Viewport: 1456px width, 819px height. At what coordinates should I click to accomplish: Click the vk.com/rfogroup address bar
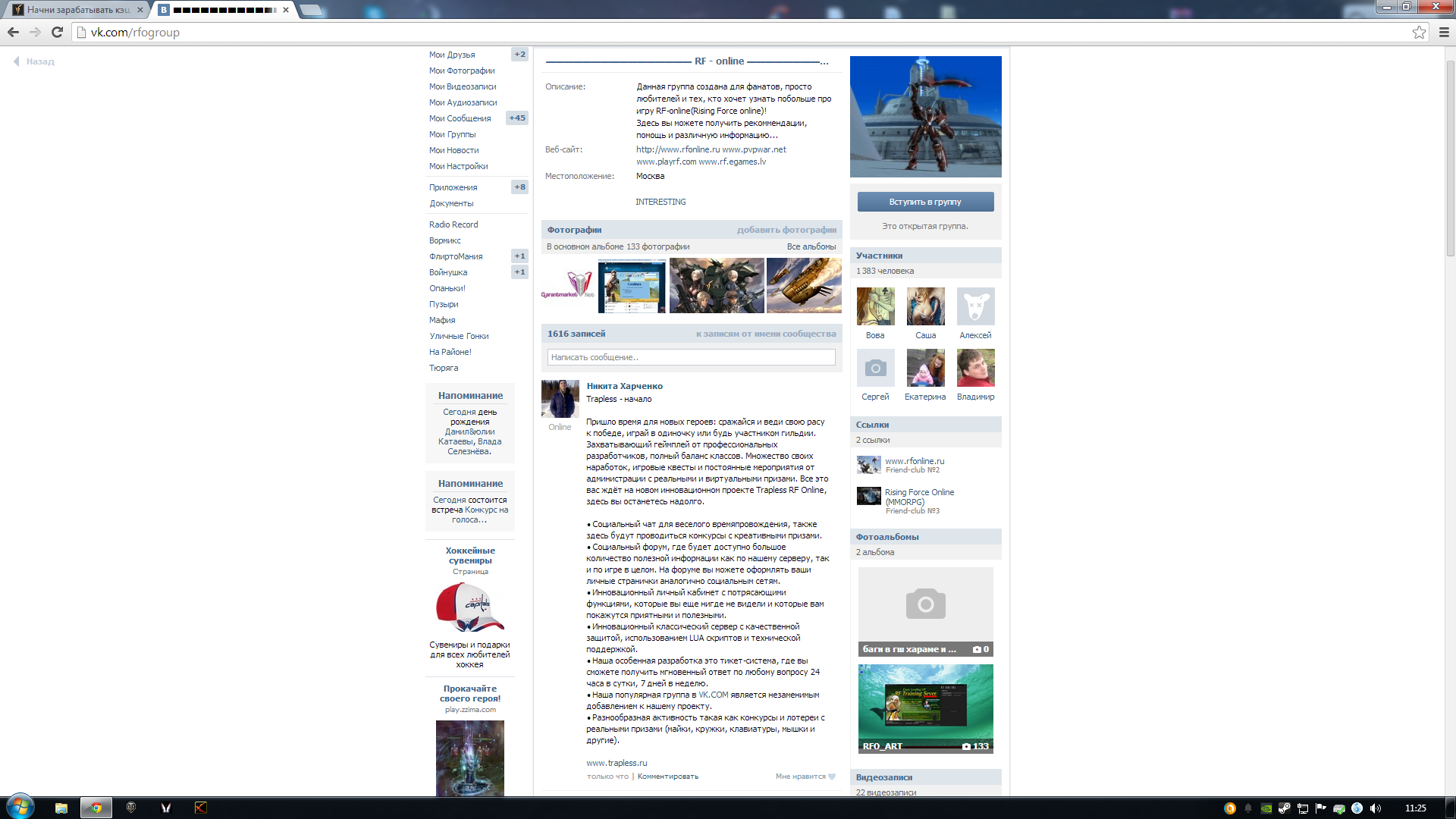click(x=751, y=32)
